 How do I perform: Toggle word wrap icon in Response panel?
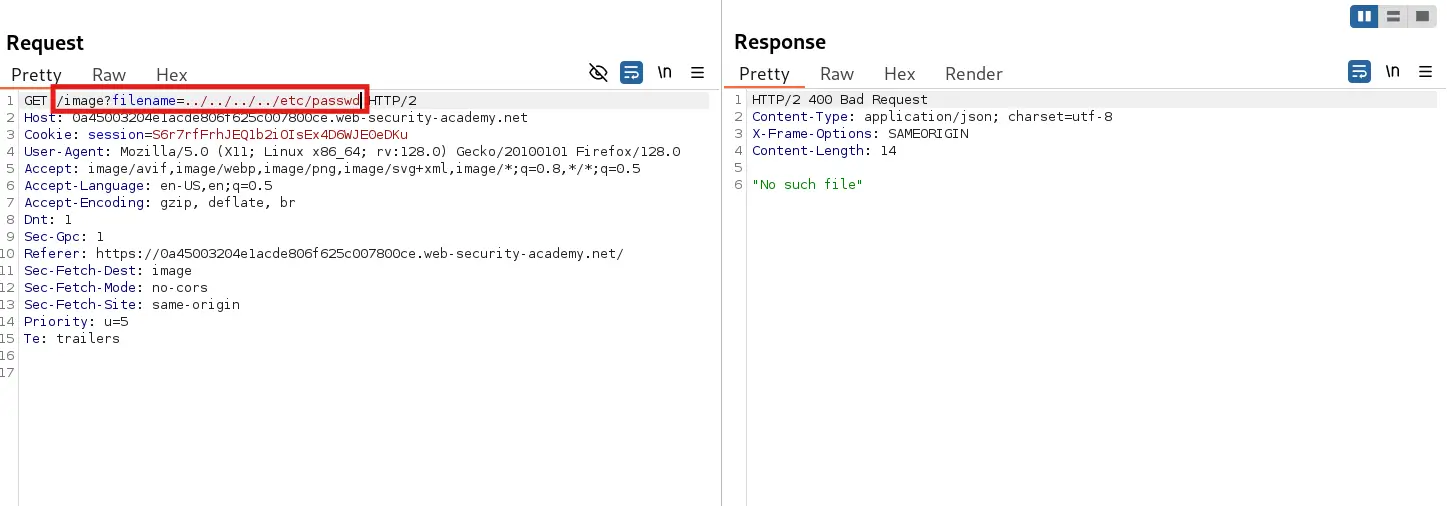[x=1359, y=72]
